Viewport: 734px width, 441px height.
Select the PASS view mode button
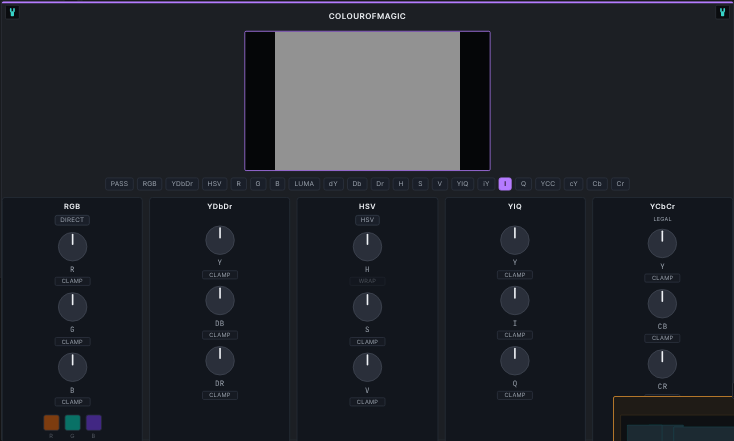click(x=119, y=184)
